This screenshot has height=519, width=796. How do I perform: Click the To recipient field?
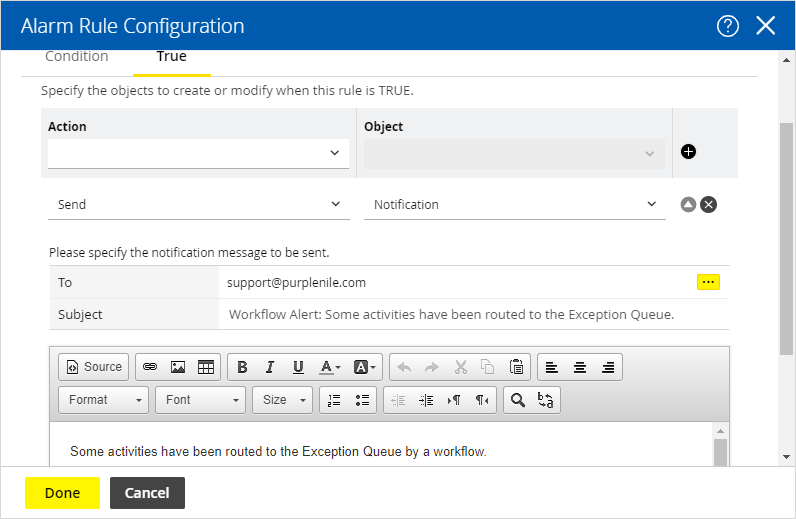[x=457, y=282]
